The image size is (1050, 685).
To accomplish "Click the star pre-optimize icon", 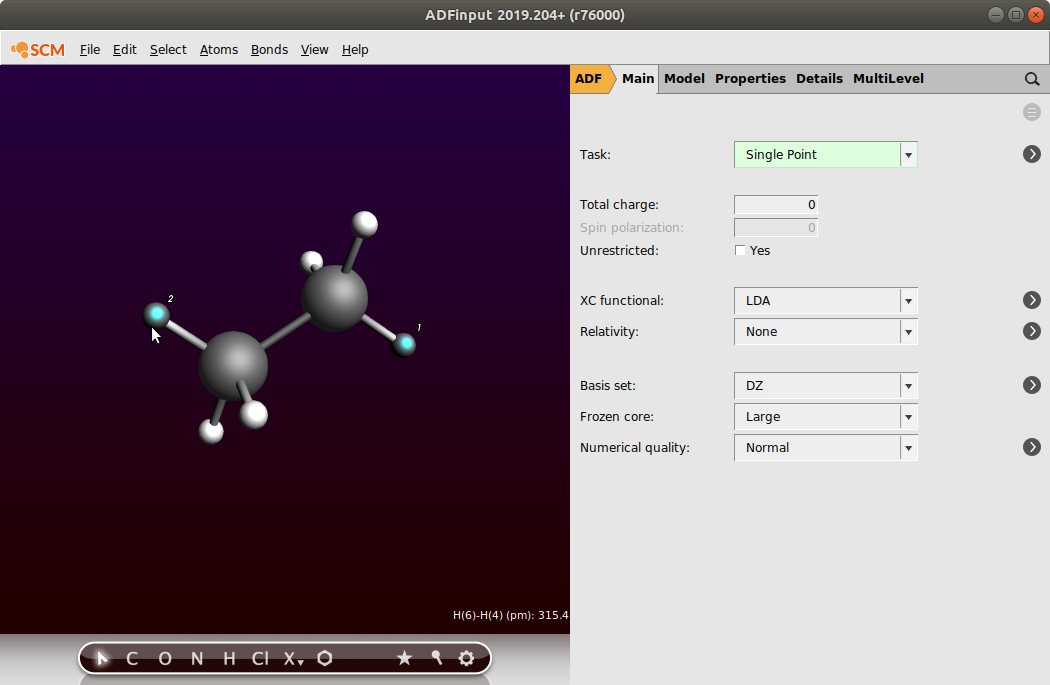I will coord(404,658).
